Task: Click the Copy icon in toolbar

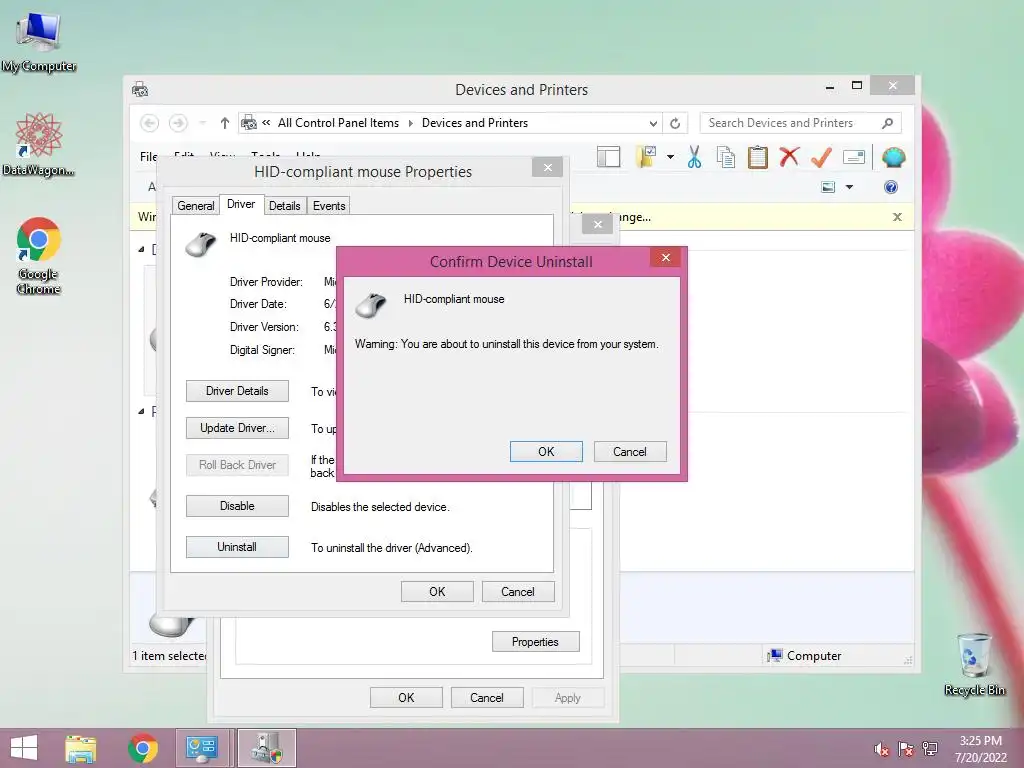Action: click(726, 157)
